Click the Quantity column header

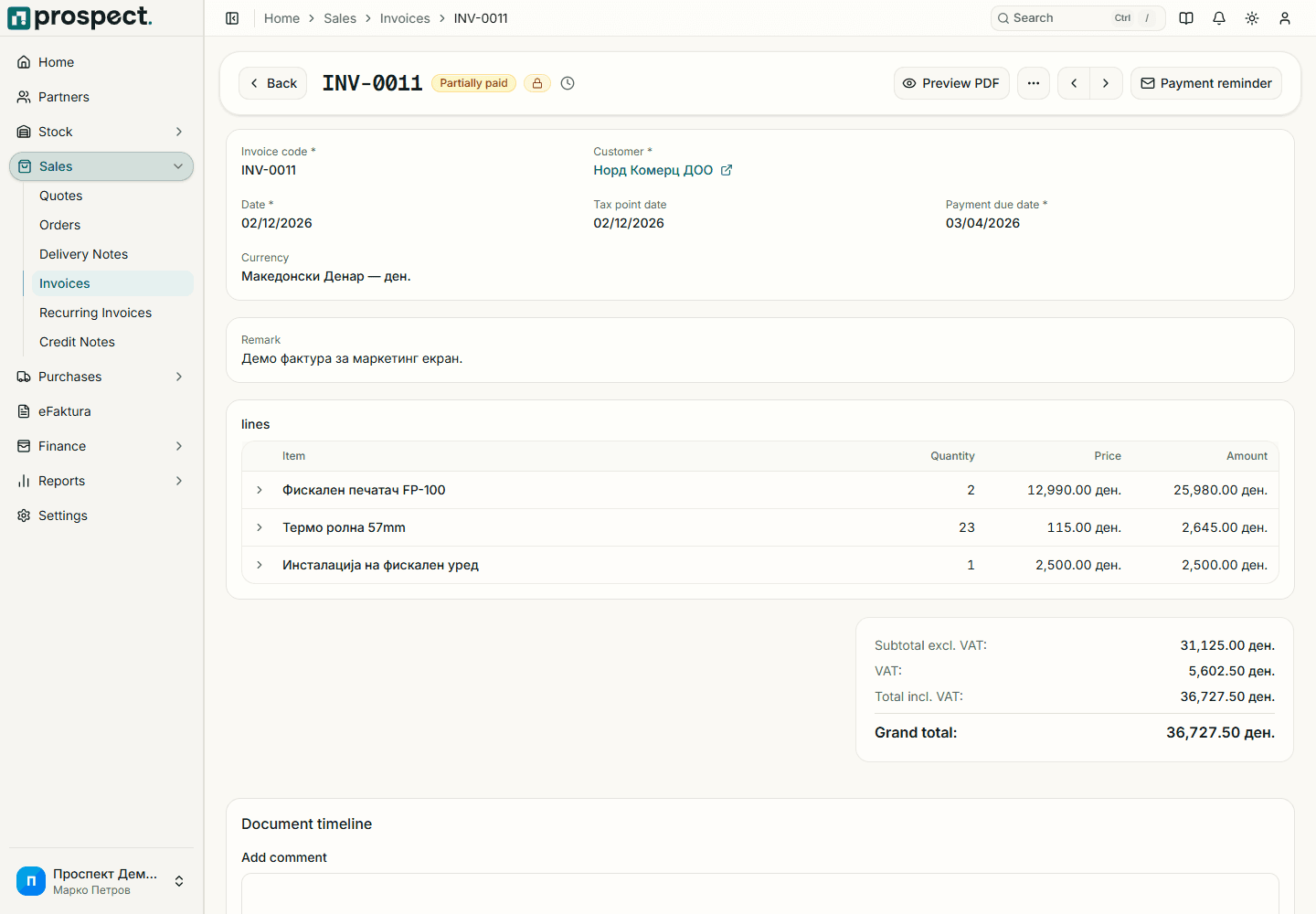coord(952,456)
